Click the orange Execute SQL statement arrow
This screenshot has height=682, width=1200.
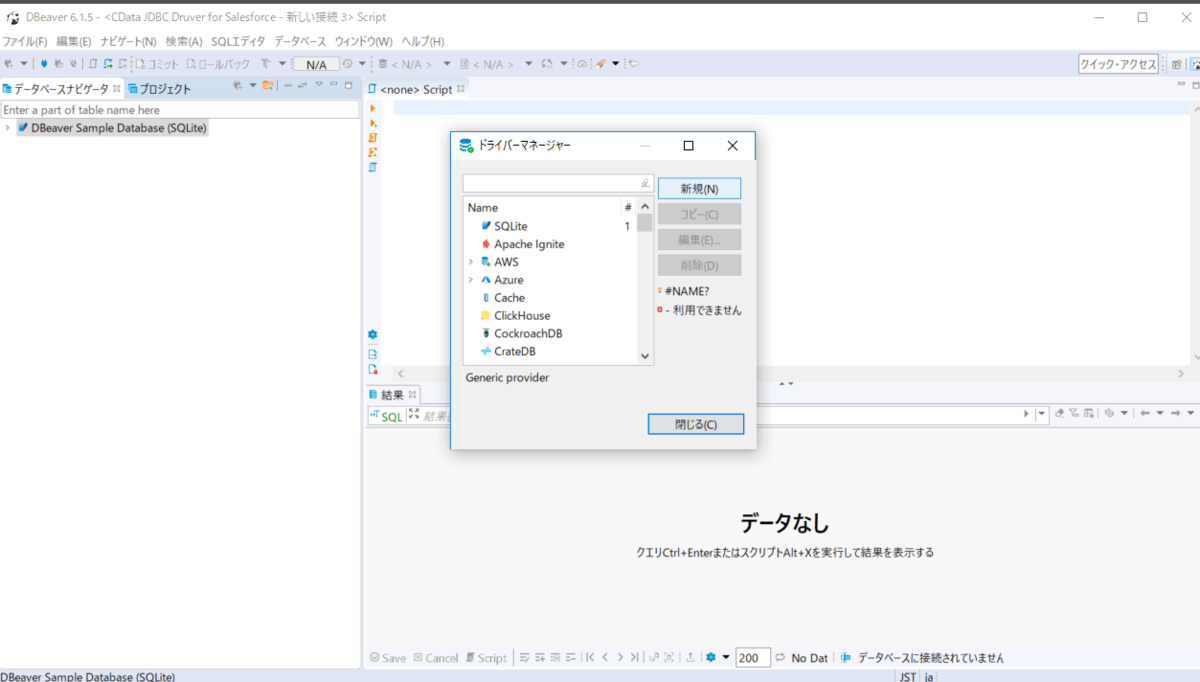click(x=373, y=107)
